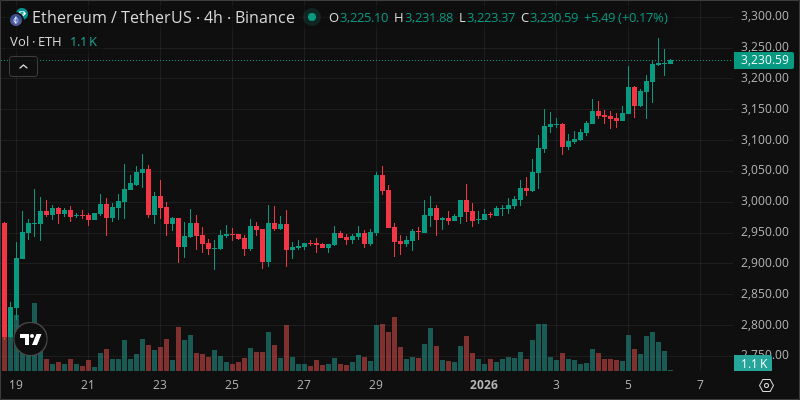Image resolution: width=800 pixels, height=400 pixels.
Task: Click the date label 23 on time axis
Action: (160, 384)
